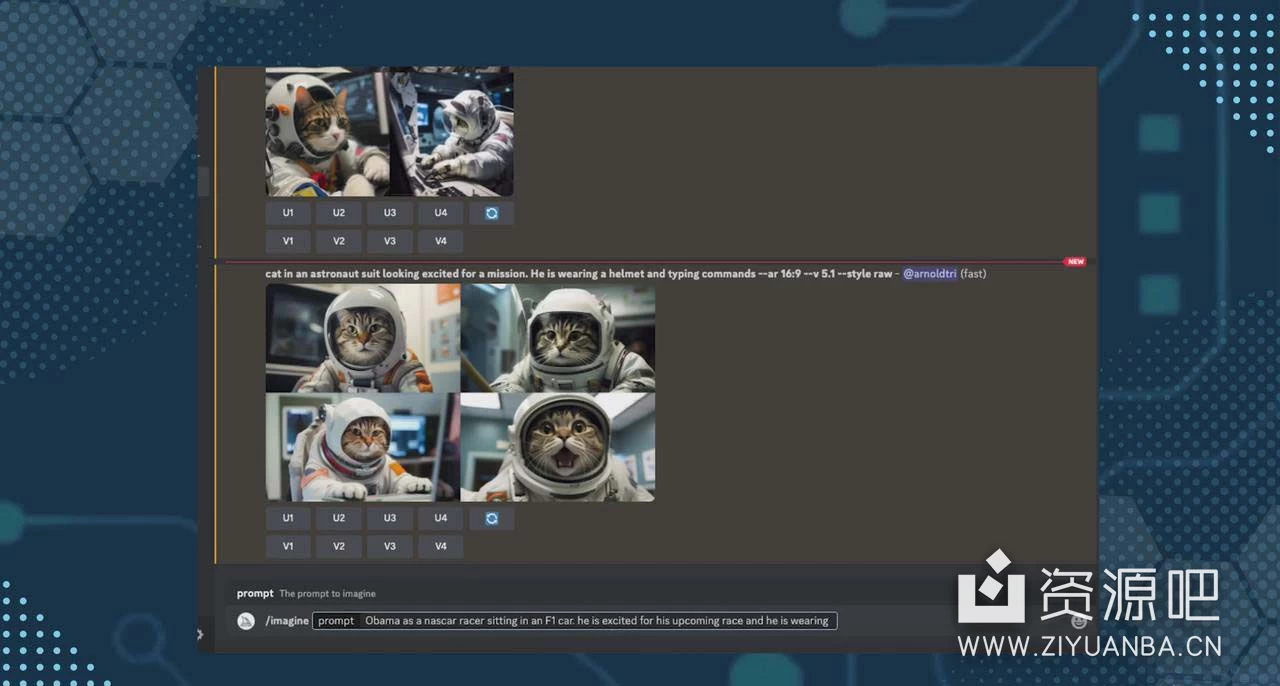Click V3 under the upper image grid
The width and height of the screenshot is (1280, 686).
(389, 241)
